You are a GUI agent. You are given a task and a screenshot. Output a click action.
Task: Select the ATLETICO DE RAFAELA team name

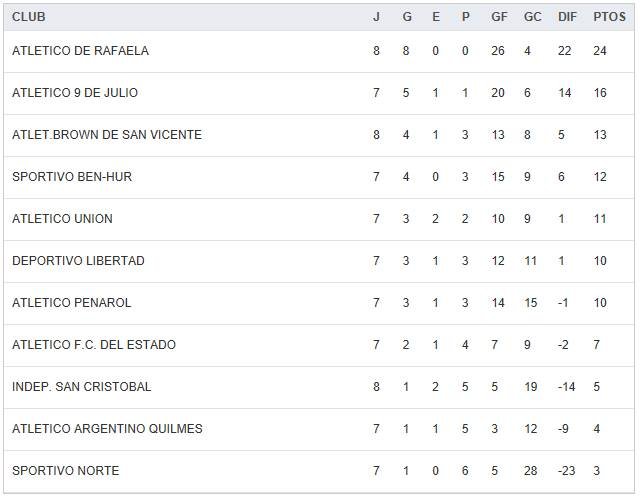tap(80, 51)
